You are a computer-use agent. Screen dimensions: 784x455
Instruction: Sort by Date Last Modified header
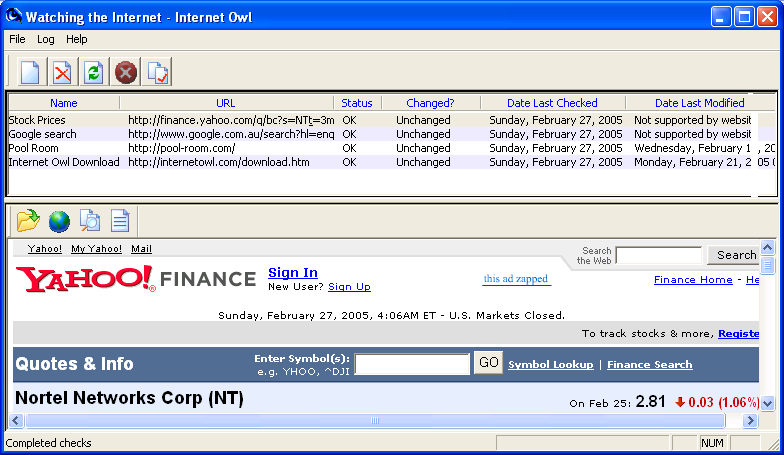(x=700, y=103)
